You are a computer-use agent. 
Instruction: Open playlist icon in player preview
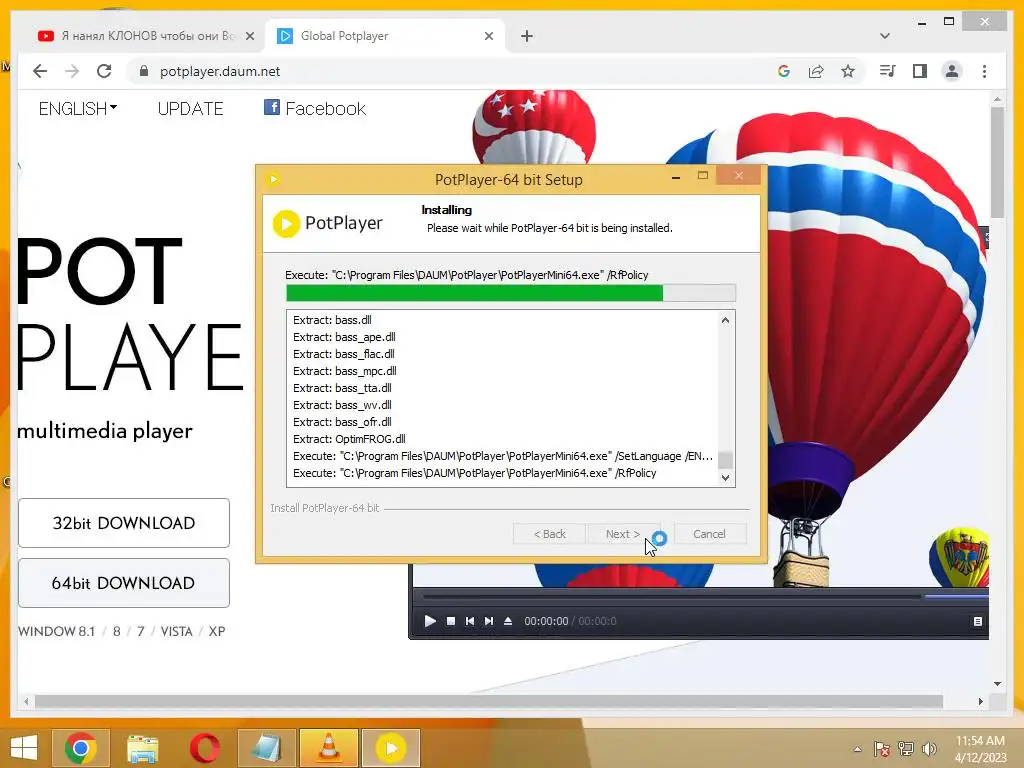(978, 621)
